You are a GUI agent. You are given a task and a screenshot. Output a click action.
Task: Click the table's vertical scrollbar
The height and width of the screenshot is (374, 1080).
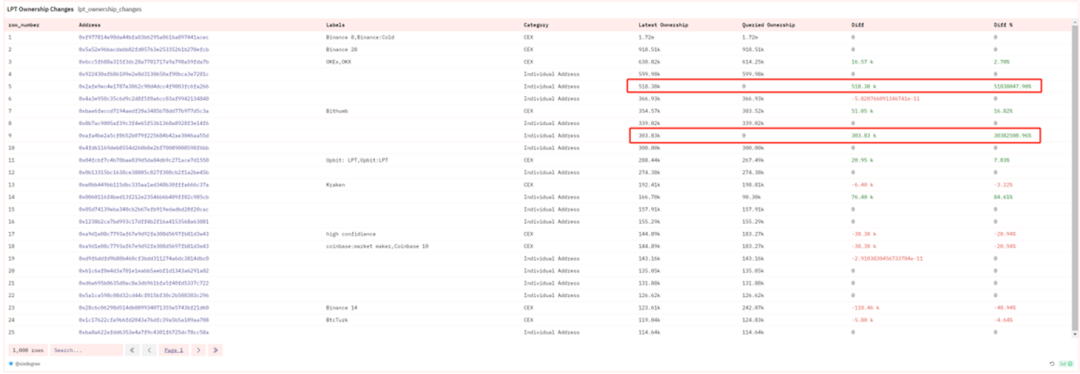[1075, 179]
